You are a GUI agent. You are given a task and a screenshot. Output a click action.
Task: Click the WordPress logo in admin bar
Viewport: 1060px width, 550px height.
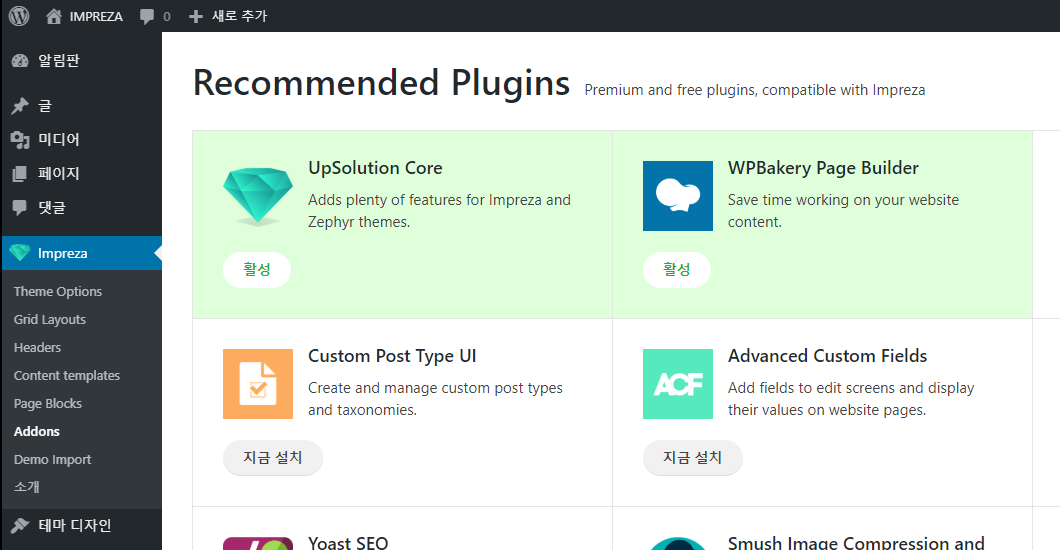[19, 16]
